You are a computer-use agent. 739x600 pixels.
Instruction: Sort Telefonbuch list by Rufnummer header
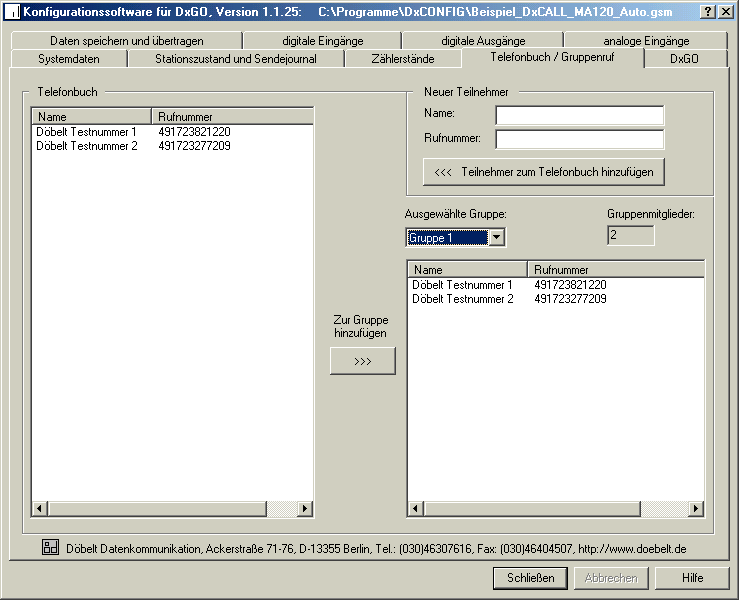pos(232,116)
